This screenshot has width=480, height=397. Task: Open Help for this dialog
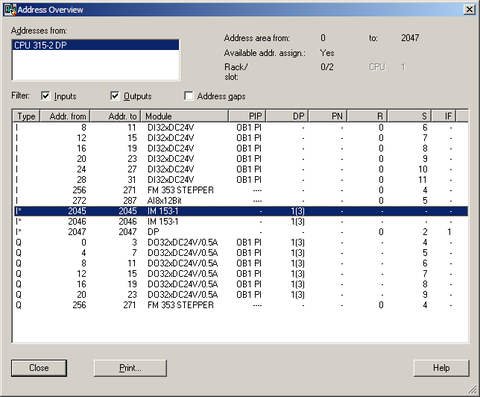pos(441,368)
